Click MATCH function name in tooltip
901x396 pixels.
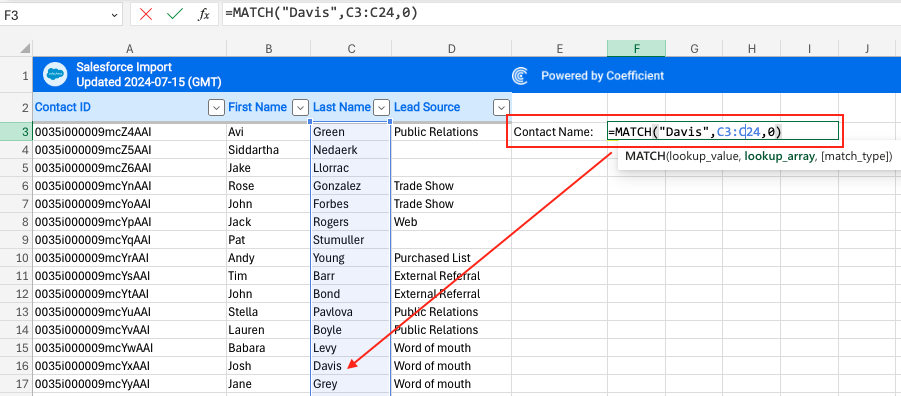tap(645, 156)
